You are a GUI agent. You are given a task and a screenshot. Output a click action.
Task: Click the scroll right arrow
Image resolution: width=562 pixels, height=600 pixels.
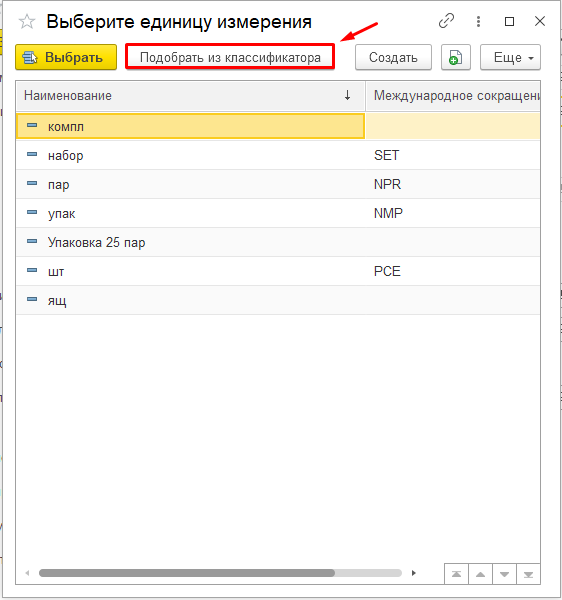414,573
